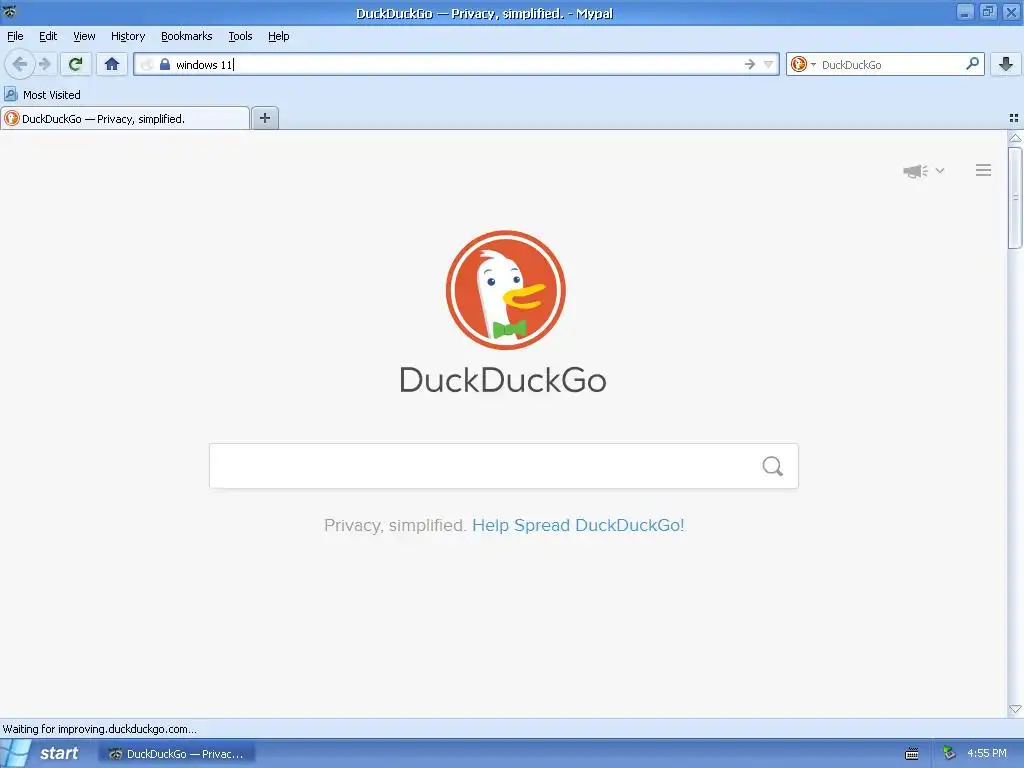This screenshot has height=768, width=1024.
Task: Open the View menu
Action: [x=84, y=36]
